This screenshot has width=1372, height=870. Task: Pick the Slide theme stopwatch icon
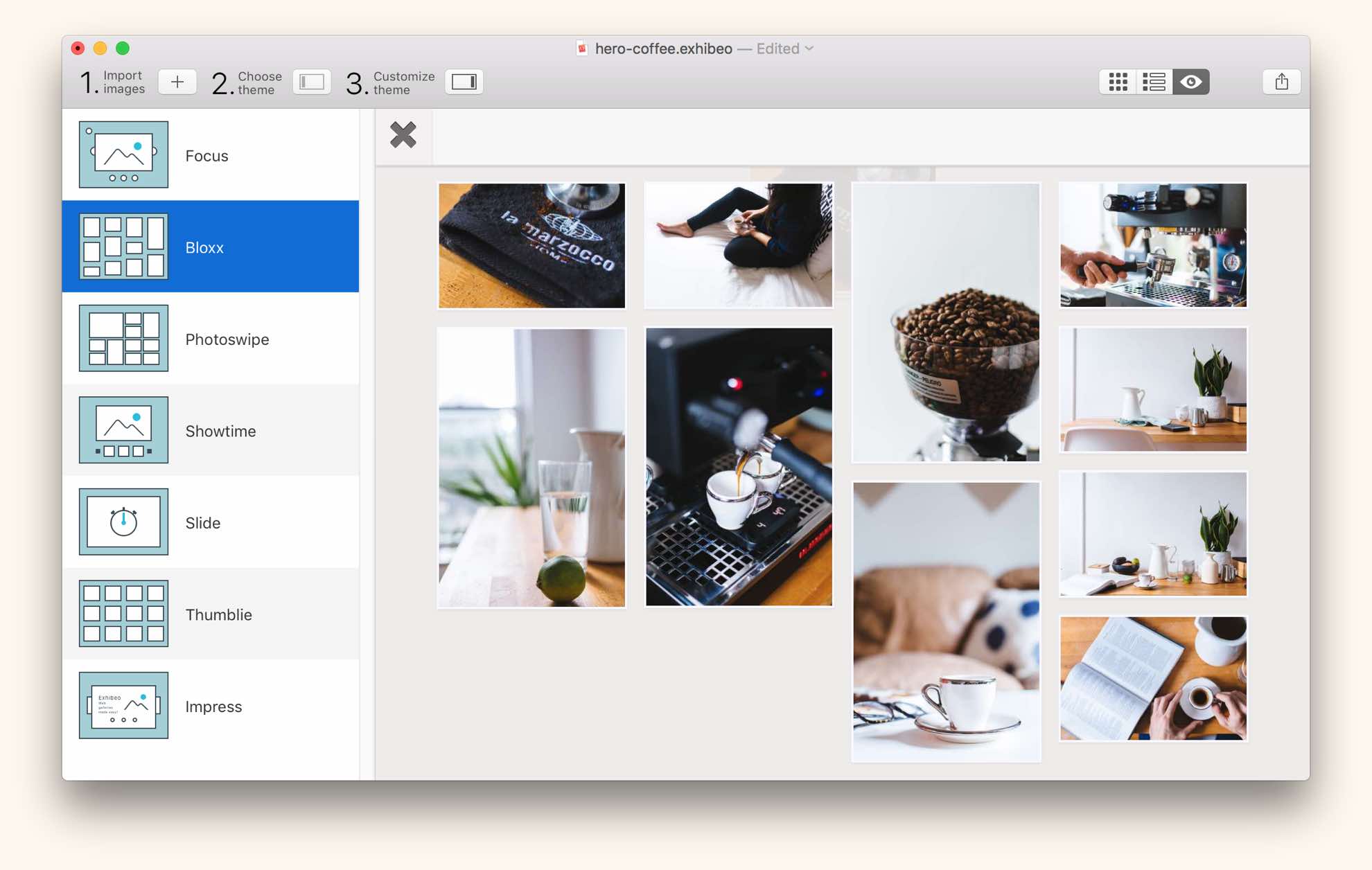(123, 522)
